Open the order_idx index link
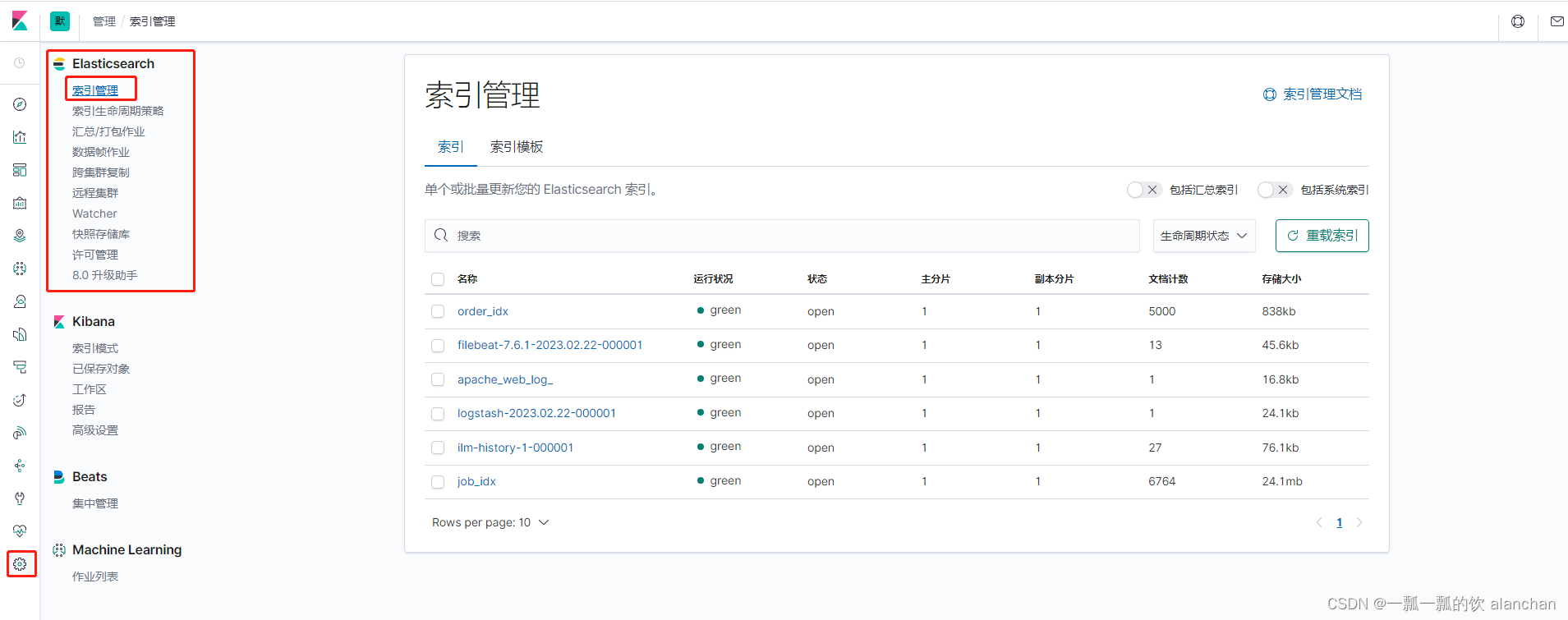The height and width of the screenshot is (620, 1568). point(483,311)
